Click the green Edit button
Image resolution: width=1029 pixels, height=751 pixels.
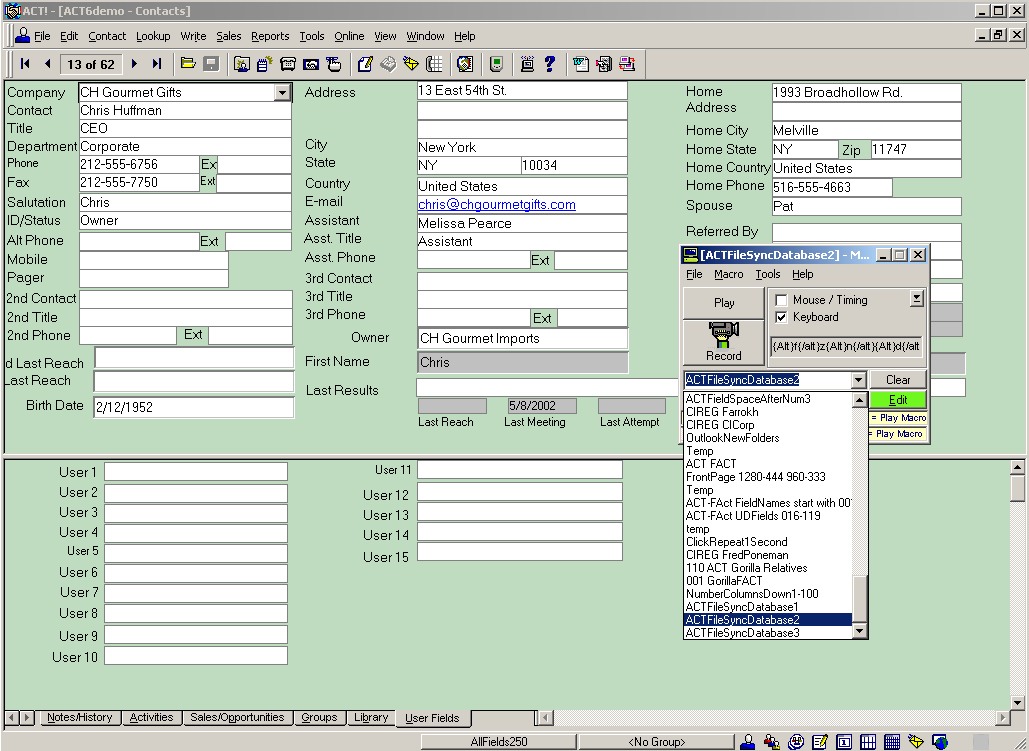click(x=898, y=400)
